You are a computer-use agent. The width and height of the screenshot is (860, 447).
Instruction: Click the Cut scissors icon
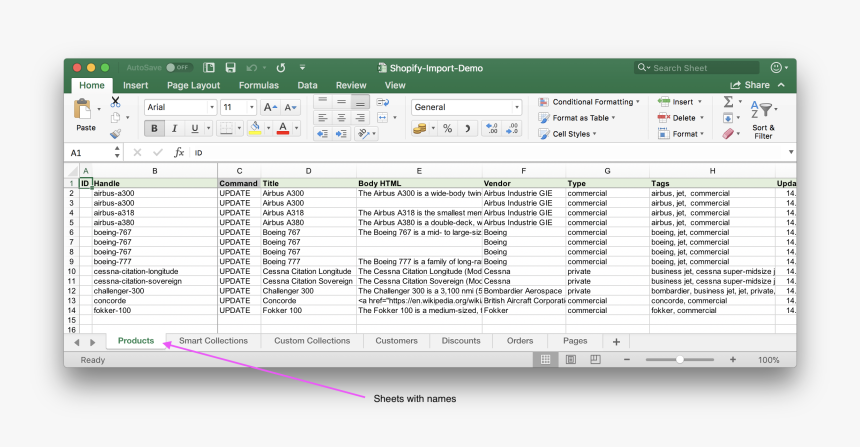116,101
